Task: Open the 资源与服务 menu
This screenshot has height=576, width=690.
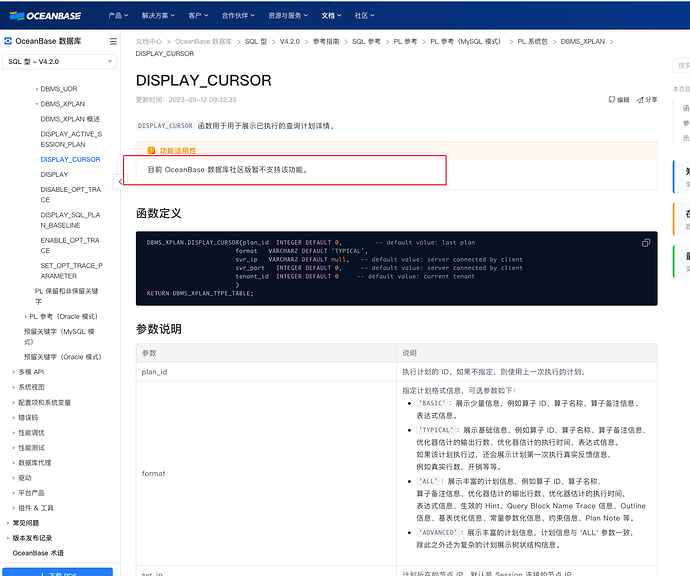Action: 288,15
